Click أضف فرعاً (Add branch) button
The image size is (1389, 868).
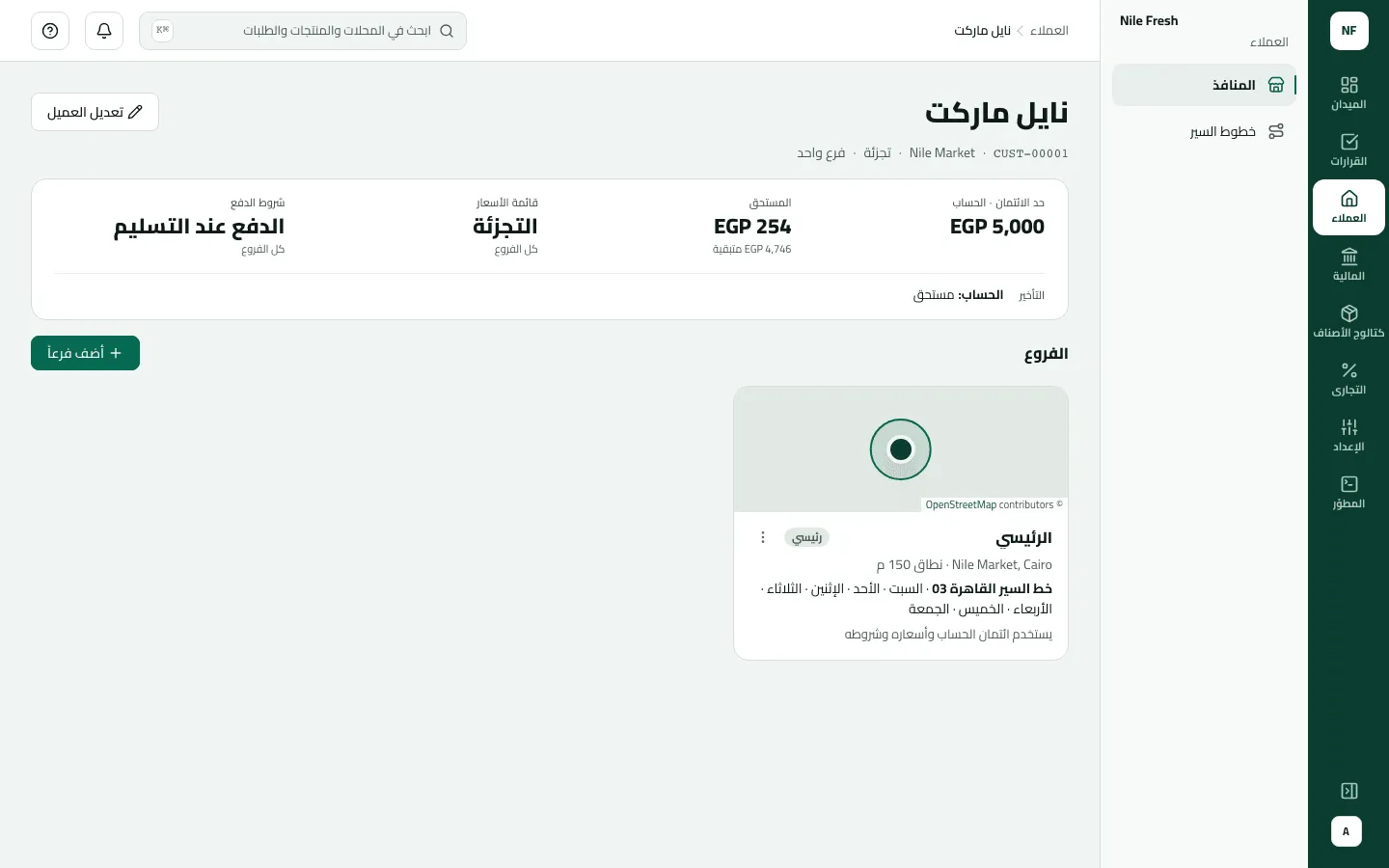pyautogui.click(x=85, y=353)
